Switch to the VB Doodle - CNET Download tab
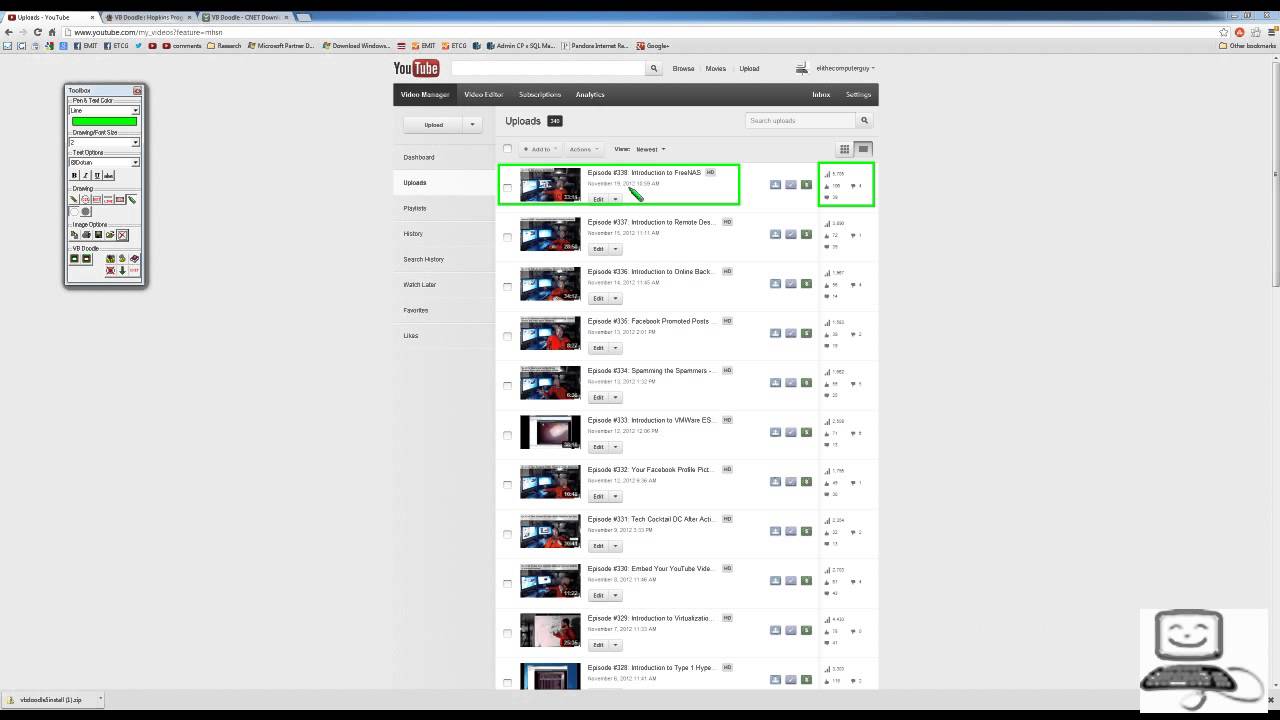The width and height of the screenshot is (1280, 720). (245, 17)
